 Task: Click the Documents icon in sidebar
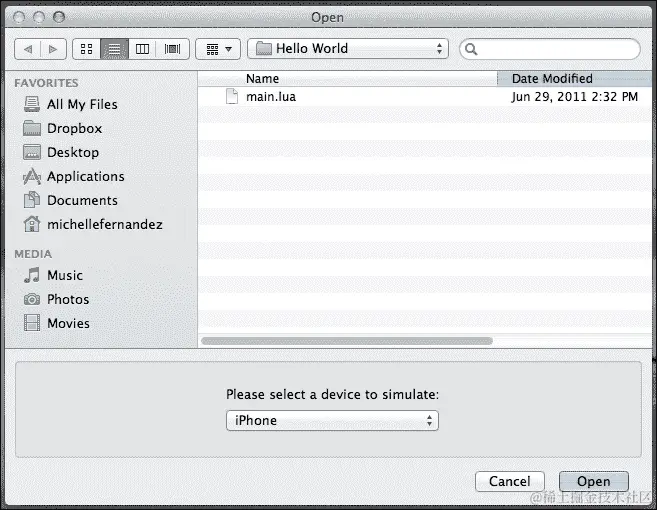click(32, 200)
